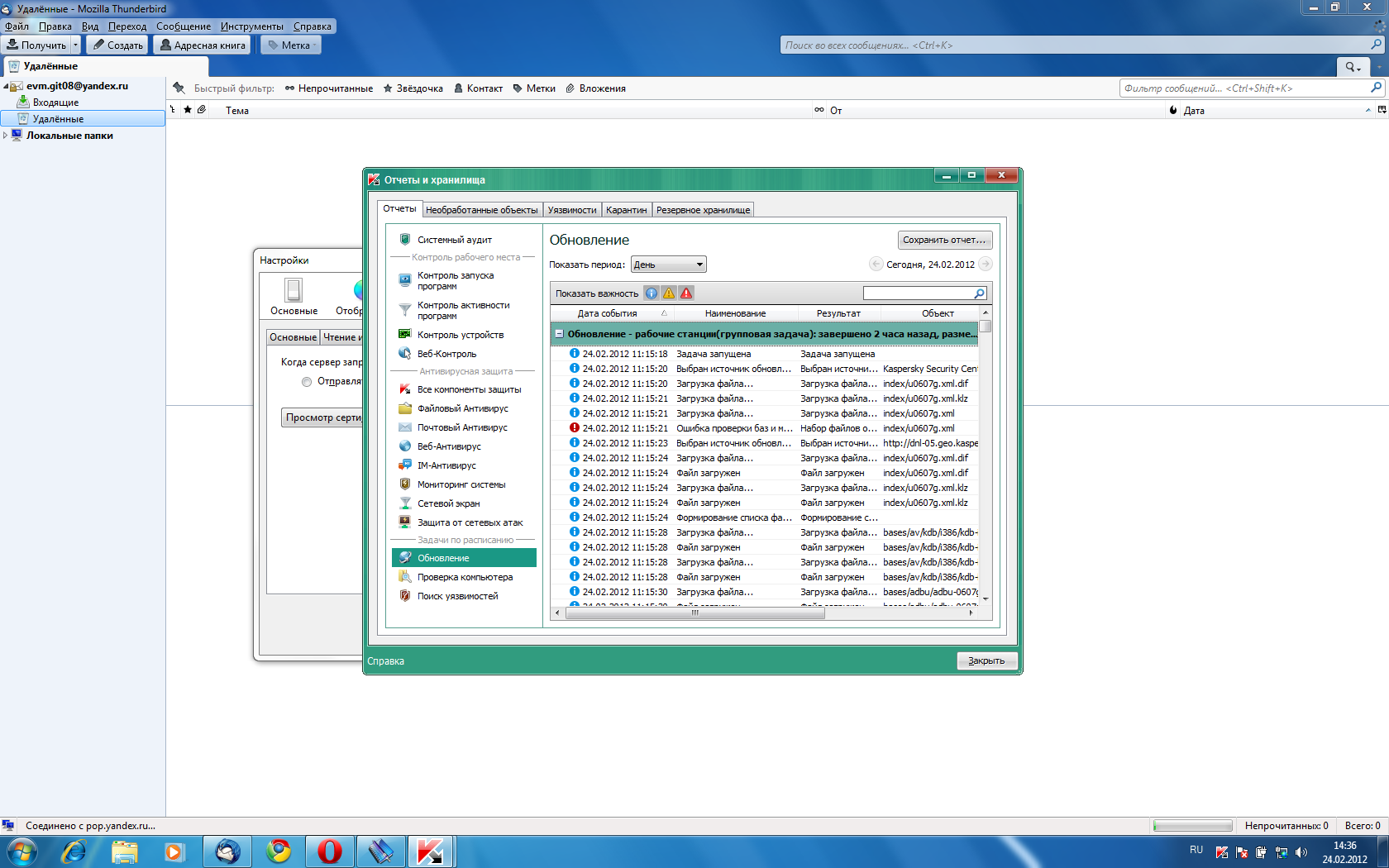Filter by Звёздочка in quick filter bar

pyautogui.click(x=413, y=88)
